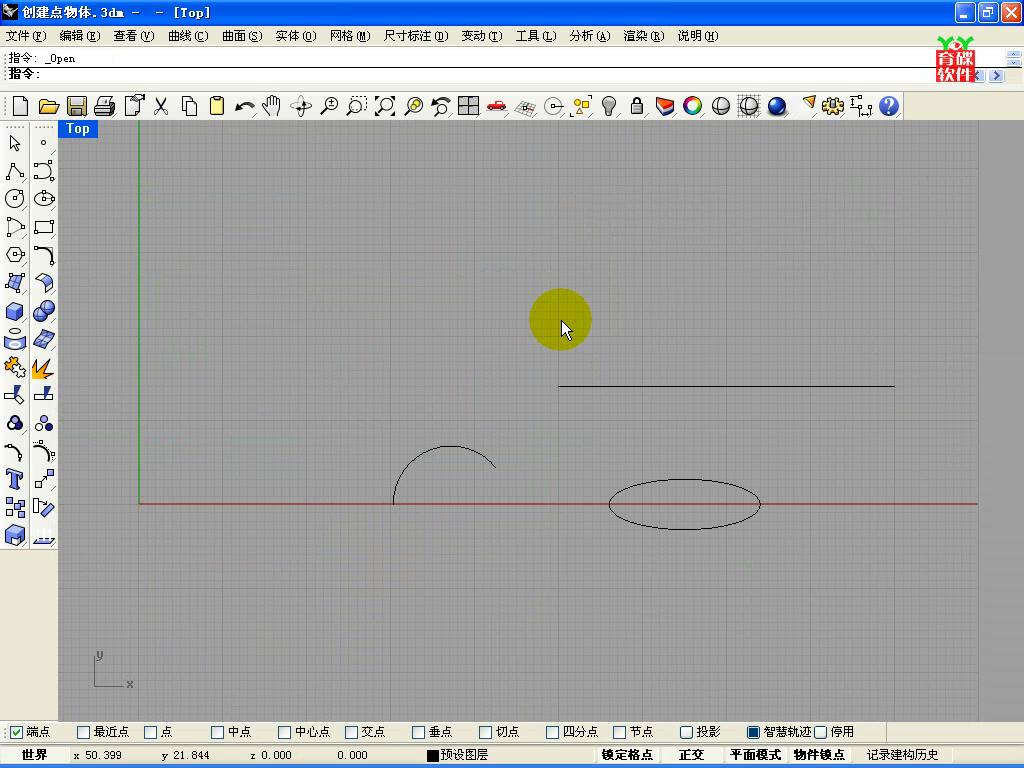Viewport: 1024px width, 768px height.
Task: Toggle 锁定格点 in status bar
Action: coord(627,755)
